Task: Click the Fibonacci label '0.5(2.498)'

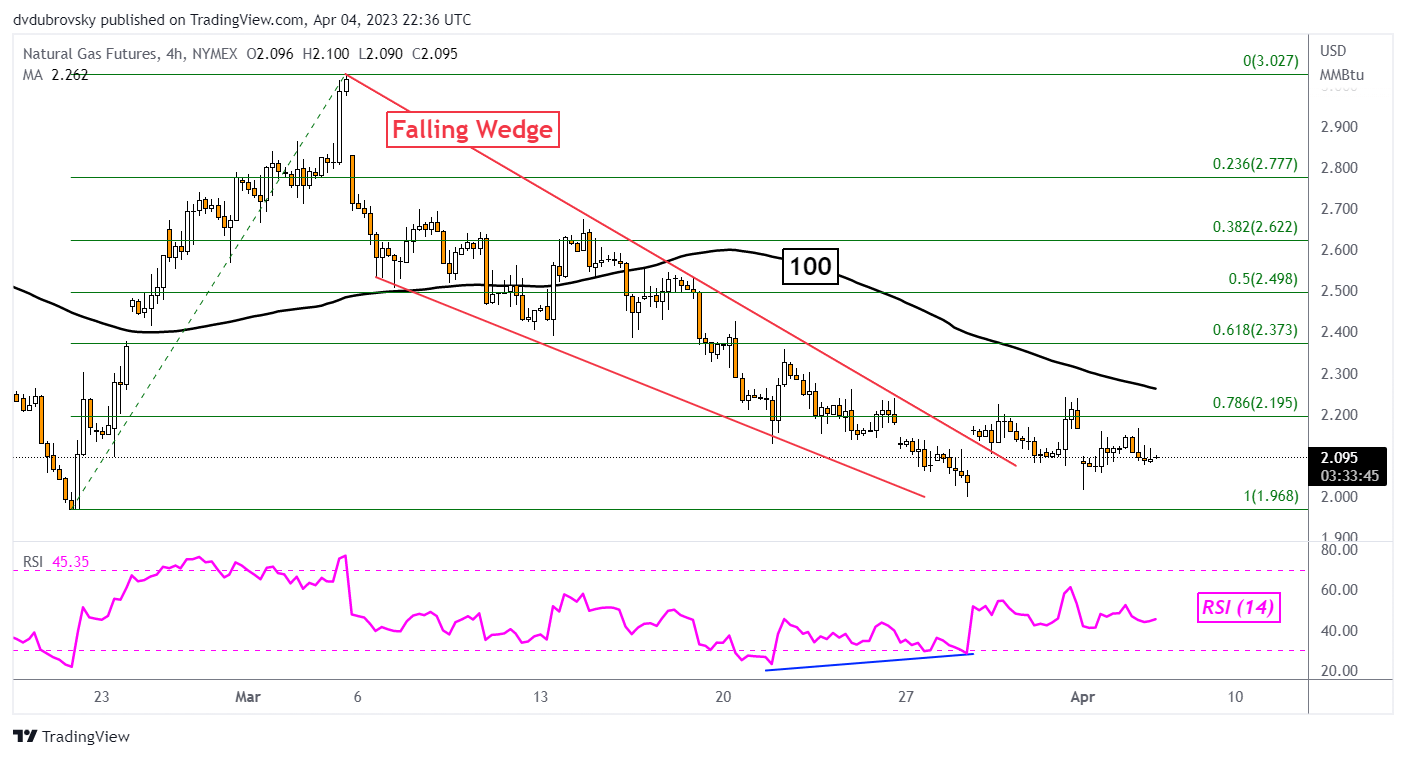Action: coord(1264,279)
